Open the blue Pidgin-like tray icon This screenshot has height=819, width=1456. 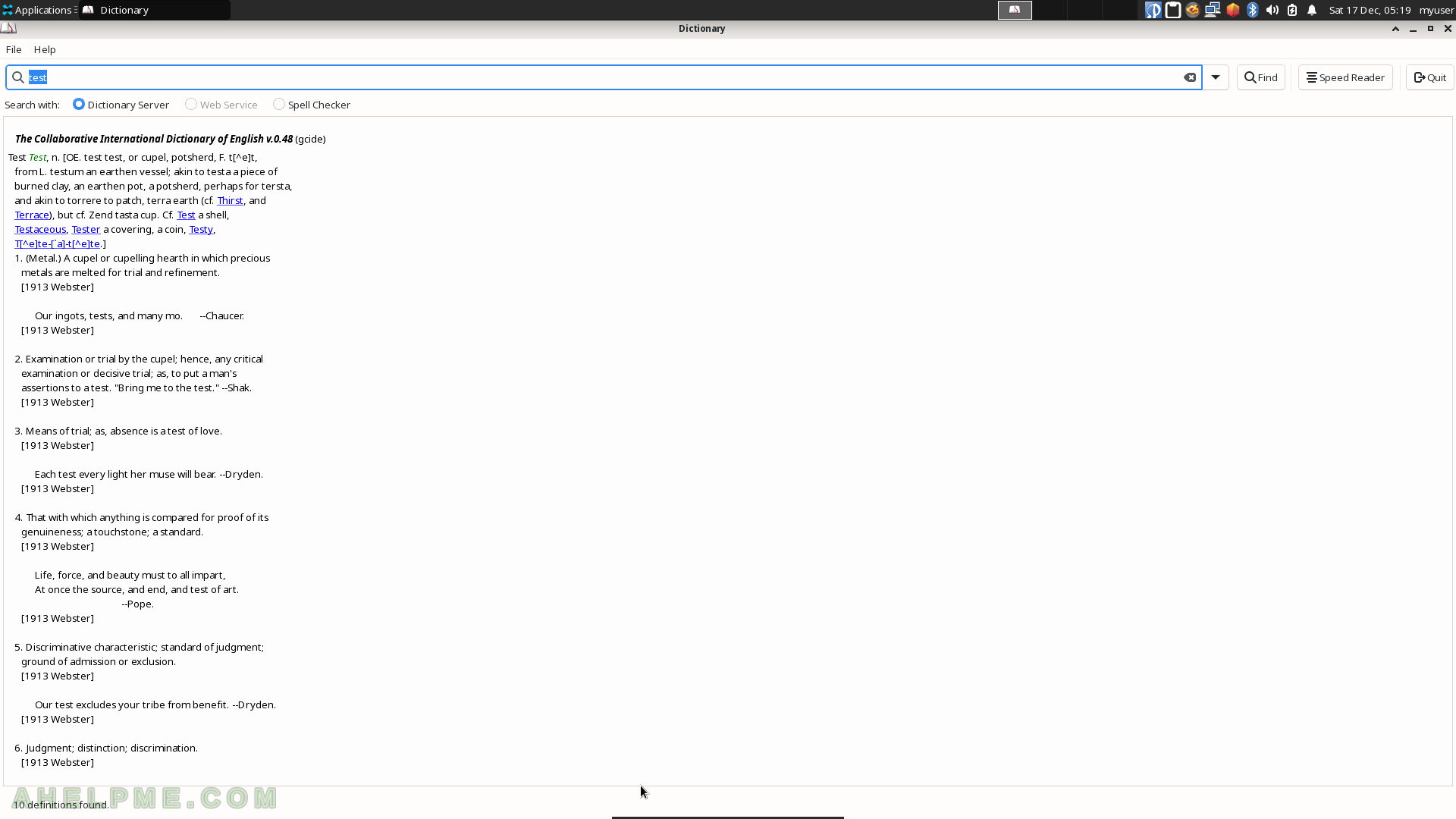pyautogui.click(x=1153, y=10)
